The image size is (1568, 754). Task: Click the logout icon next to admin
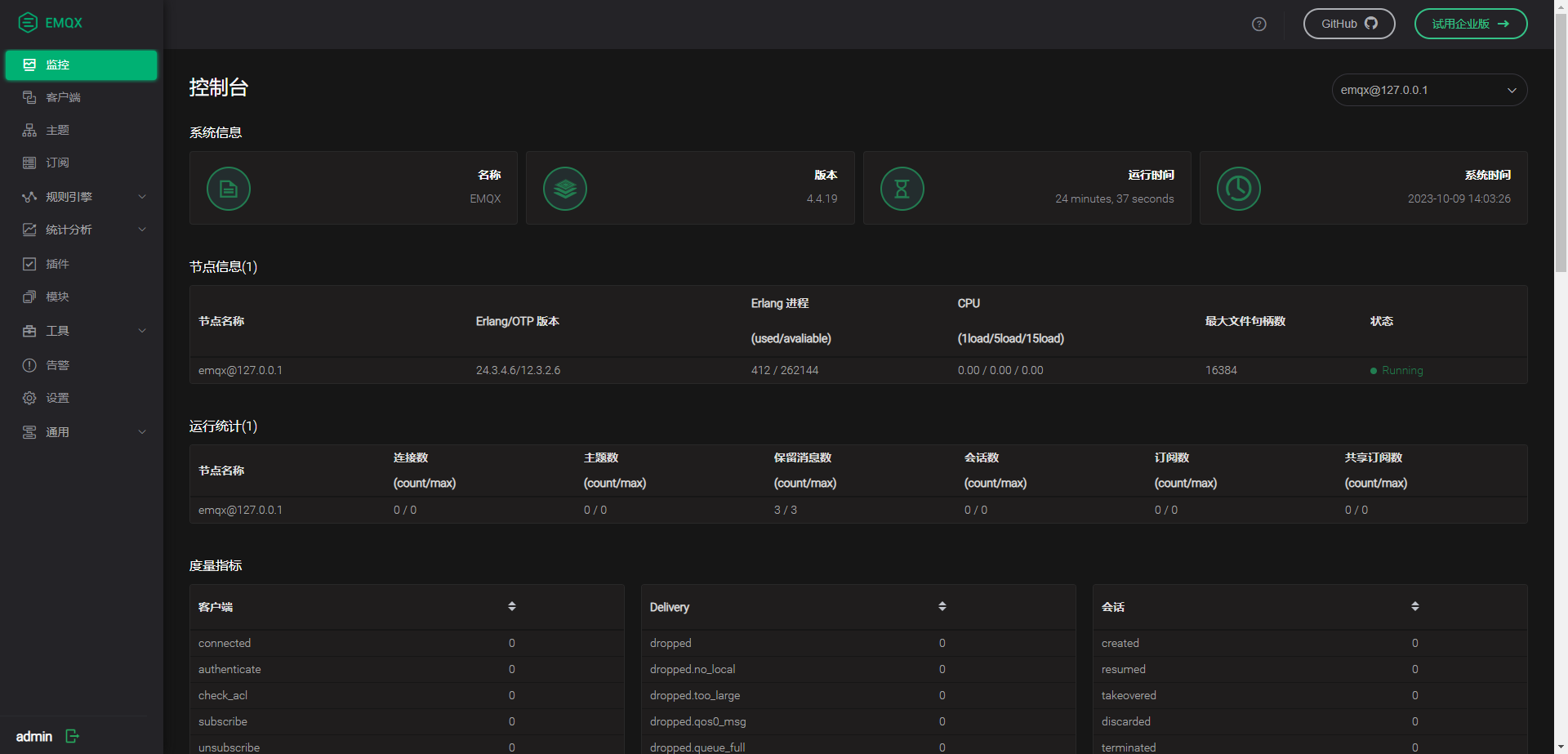(72, 736)
